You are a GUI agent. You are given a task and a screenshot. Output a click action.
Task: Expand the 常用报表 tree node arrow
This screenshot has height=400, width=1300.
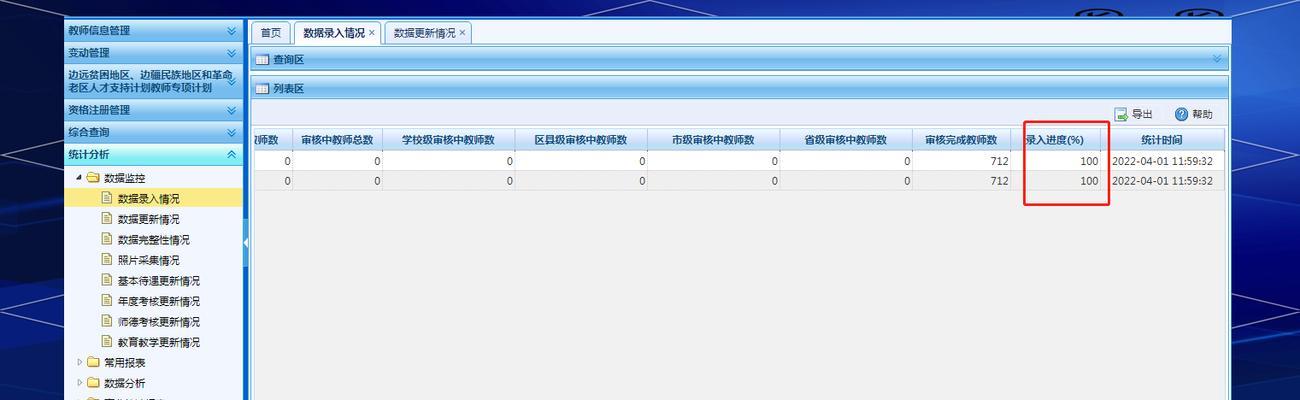[x=80, y=363]
